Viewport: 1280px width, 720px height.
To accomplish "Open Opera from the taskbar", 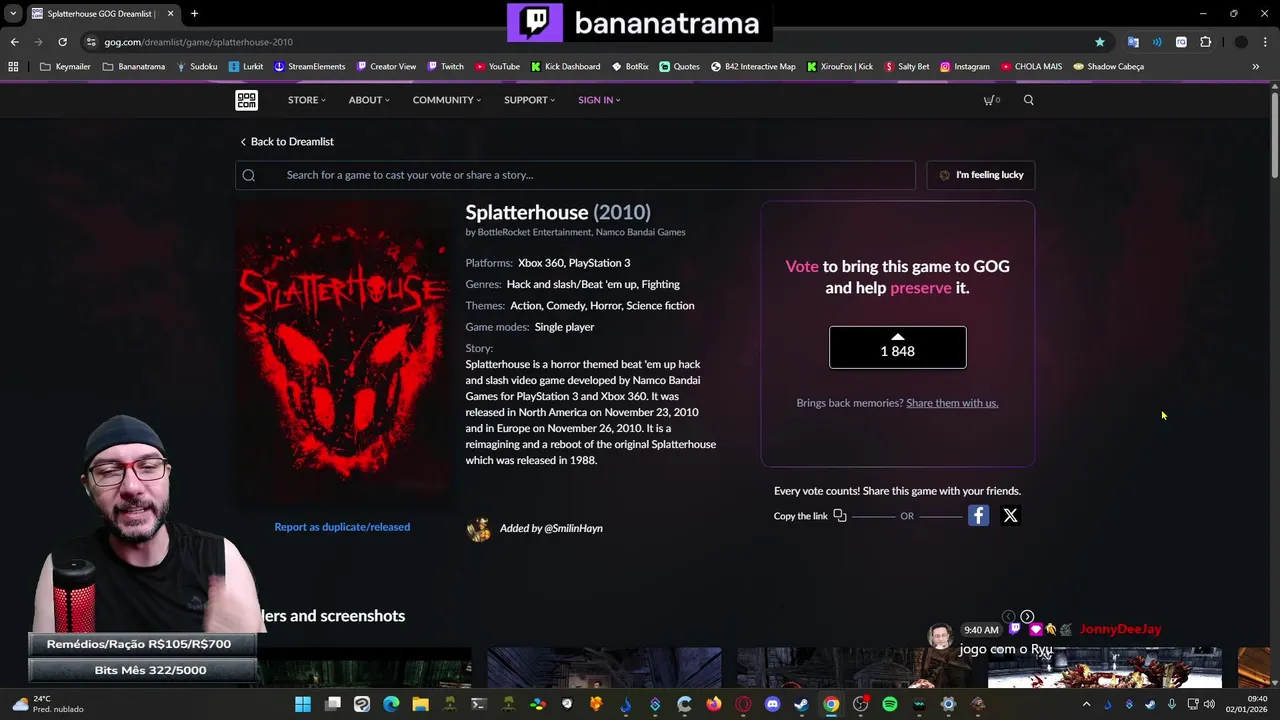I will (x=743, y=704).
